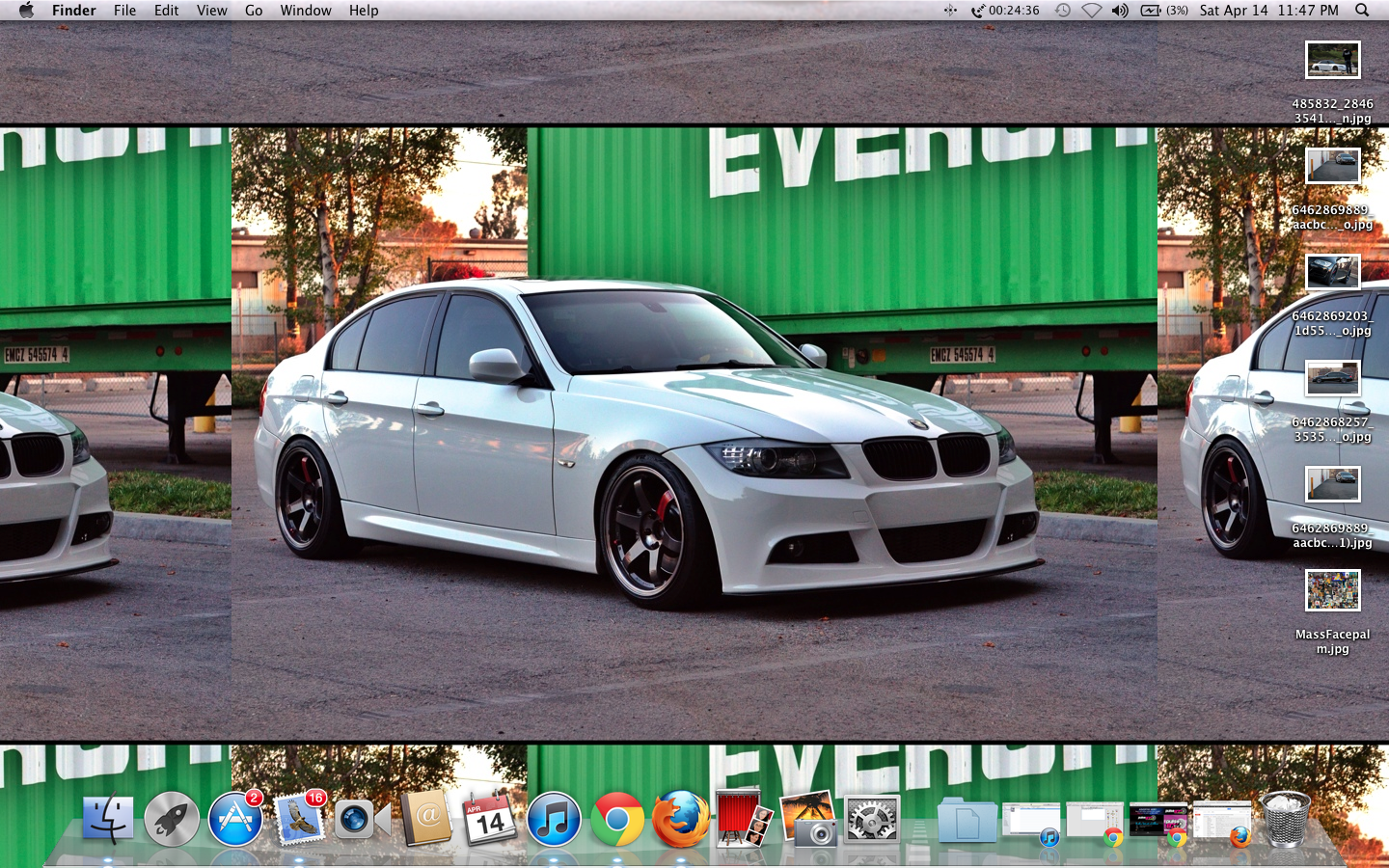Open the Help menu
The height and width of the screenshot is (868, 1389).
pyautogui.click(x=364, y=11)
